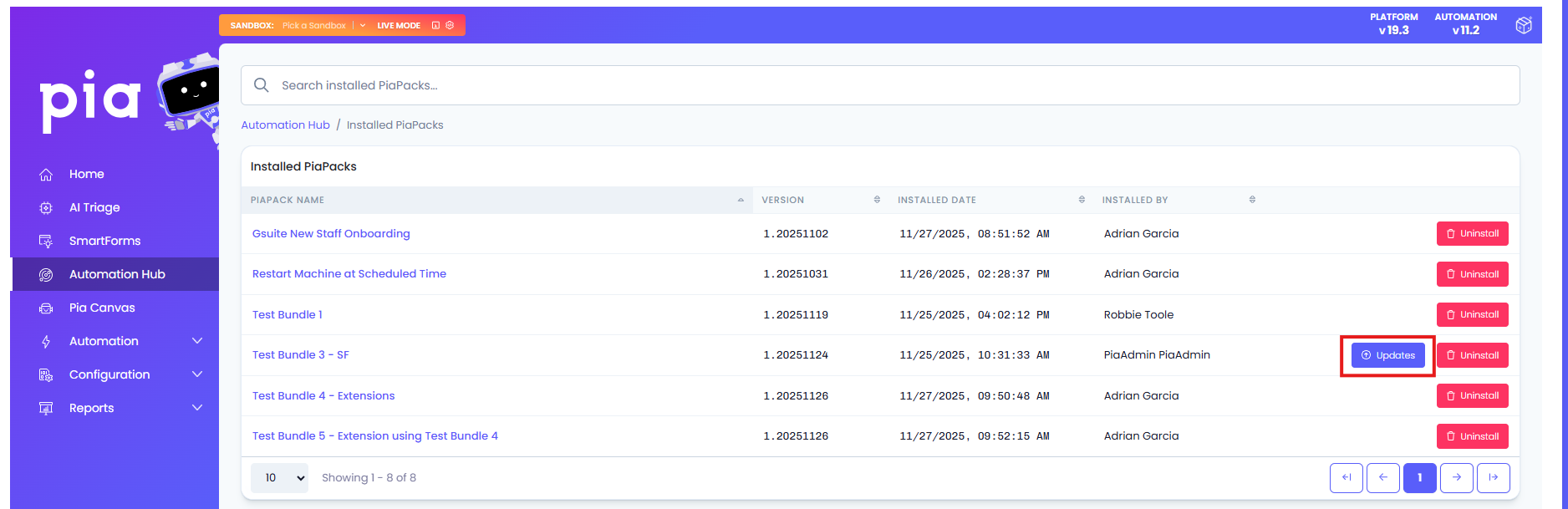Image resolution: width=1568 pixels, height=509 pixels.
Task: Open the page size dropdown showing 10
Action: [x=279, y=478]
